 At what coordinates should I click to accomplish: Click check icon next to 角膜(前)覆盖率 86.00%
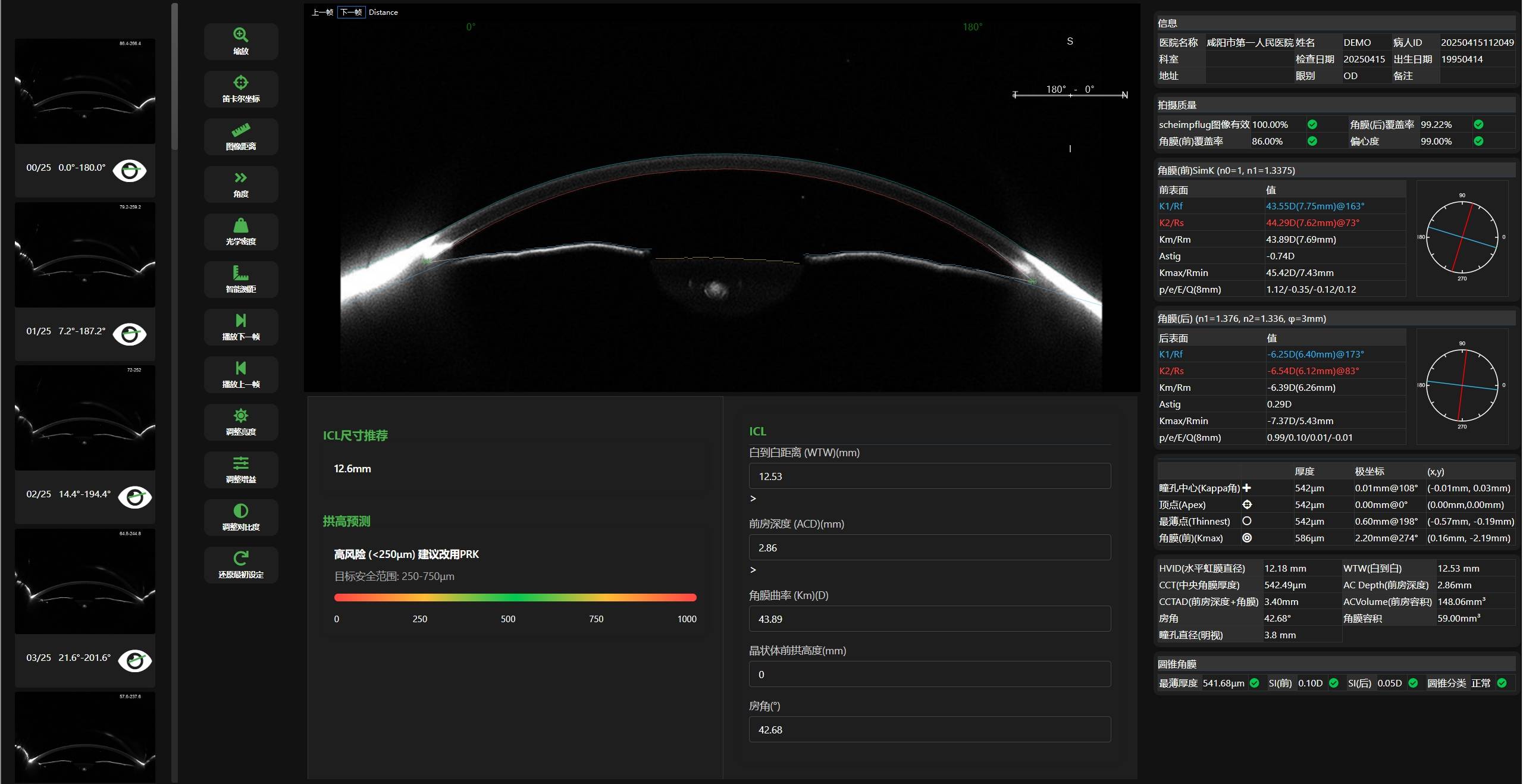(x=1312, y=141)
